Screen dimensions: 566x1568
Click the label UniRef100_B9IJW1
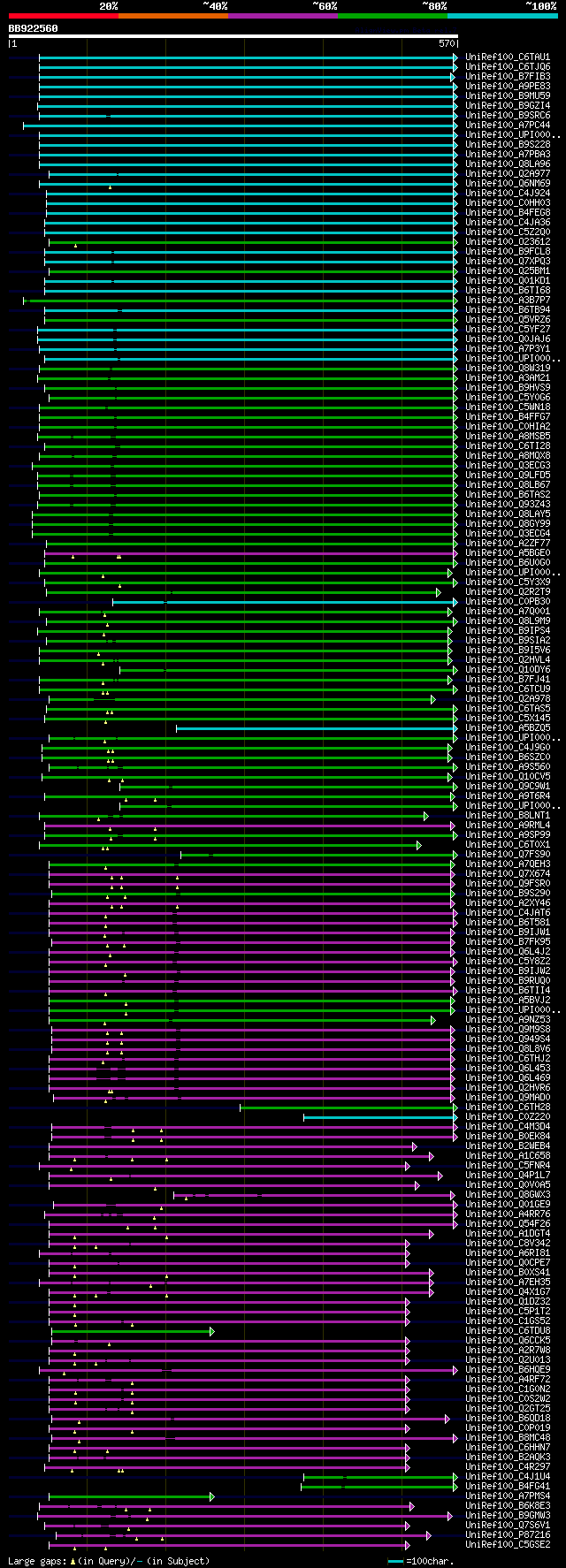click(508, 932)
